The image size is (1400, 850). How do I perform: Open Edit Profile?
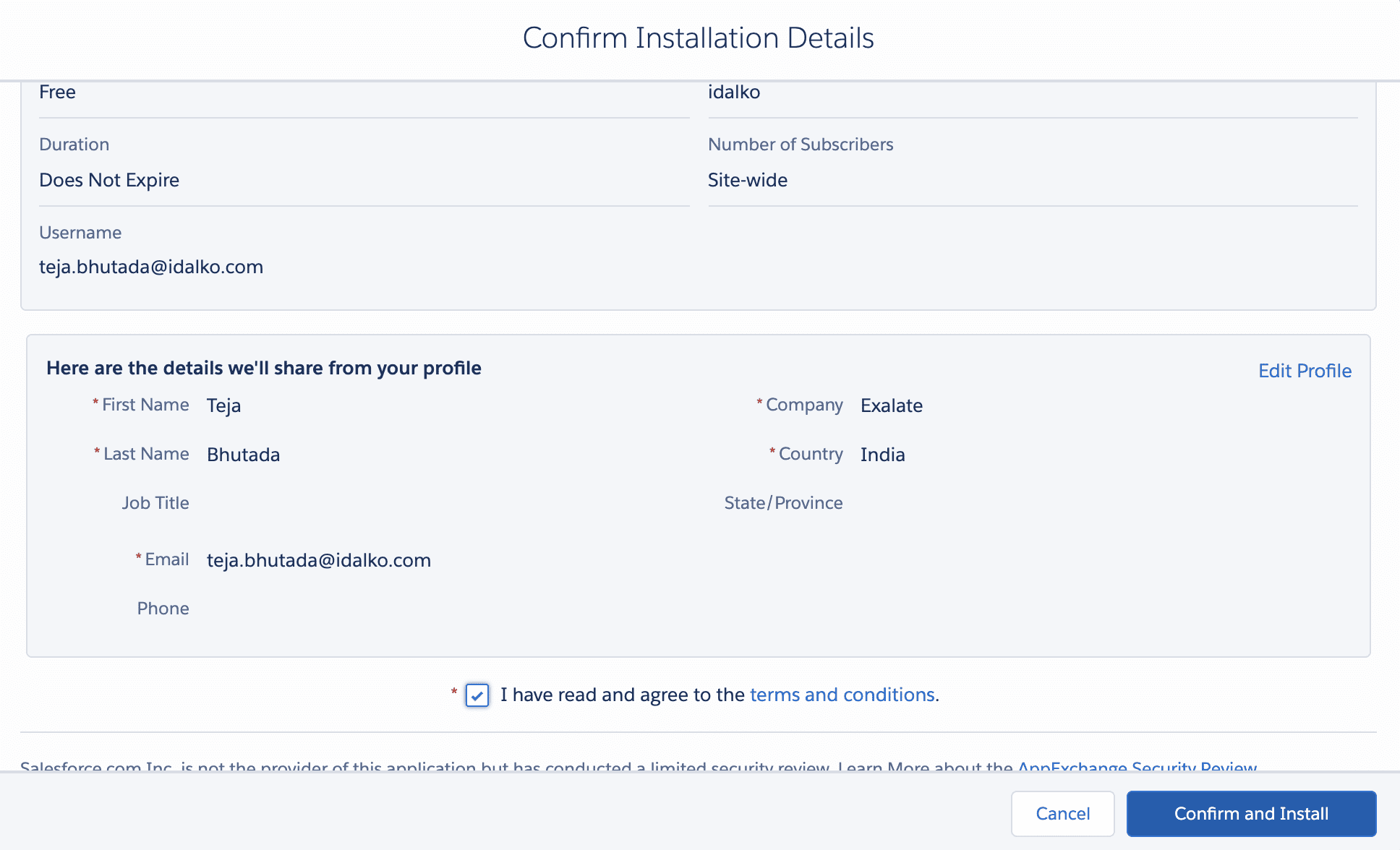click(1304, 371)
